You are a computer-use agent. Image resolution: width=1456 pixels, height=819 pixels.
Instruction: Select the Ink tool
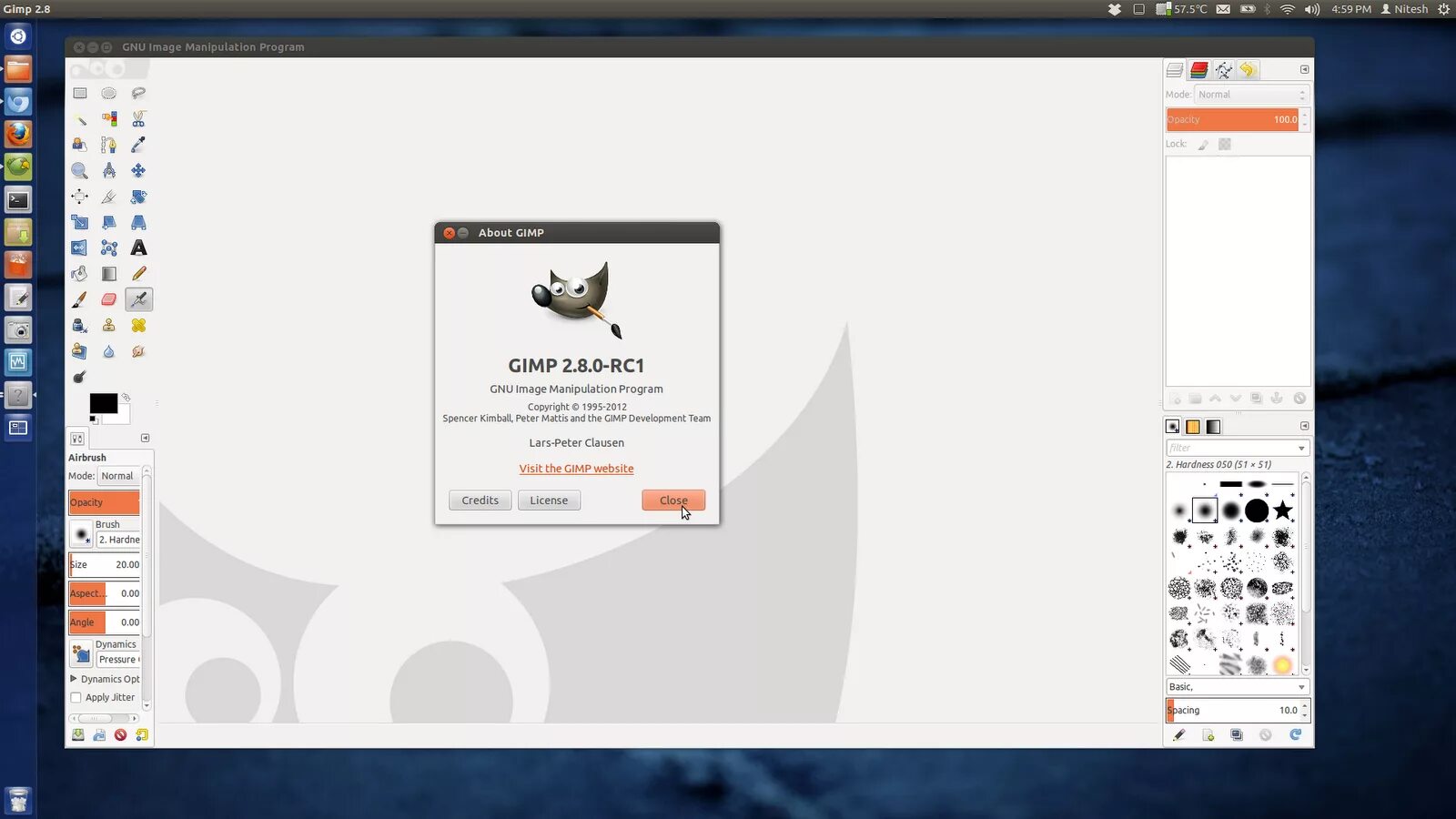click(x=80, y=325)
